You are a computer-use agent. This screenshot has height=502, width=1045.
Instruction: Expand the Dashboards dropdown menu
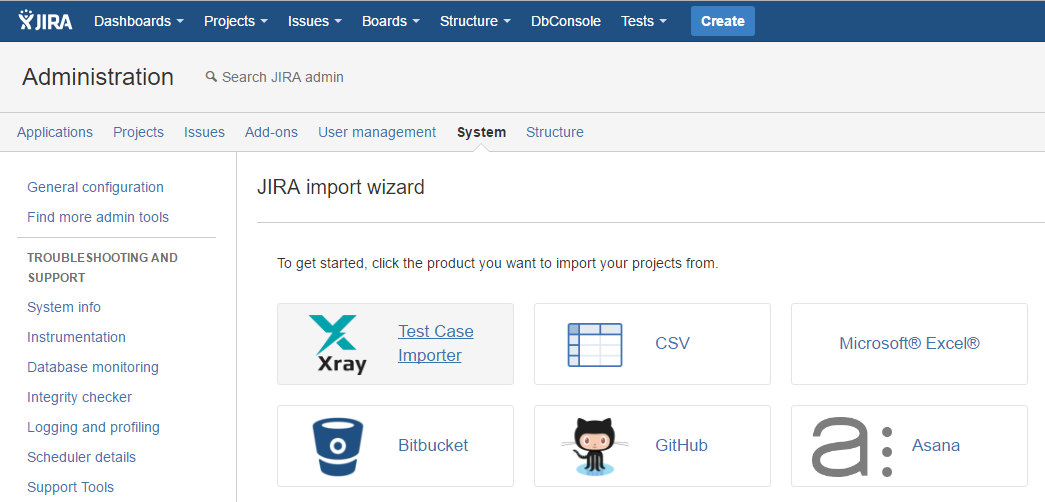pos(139,21)
